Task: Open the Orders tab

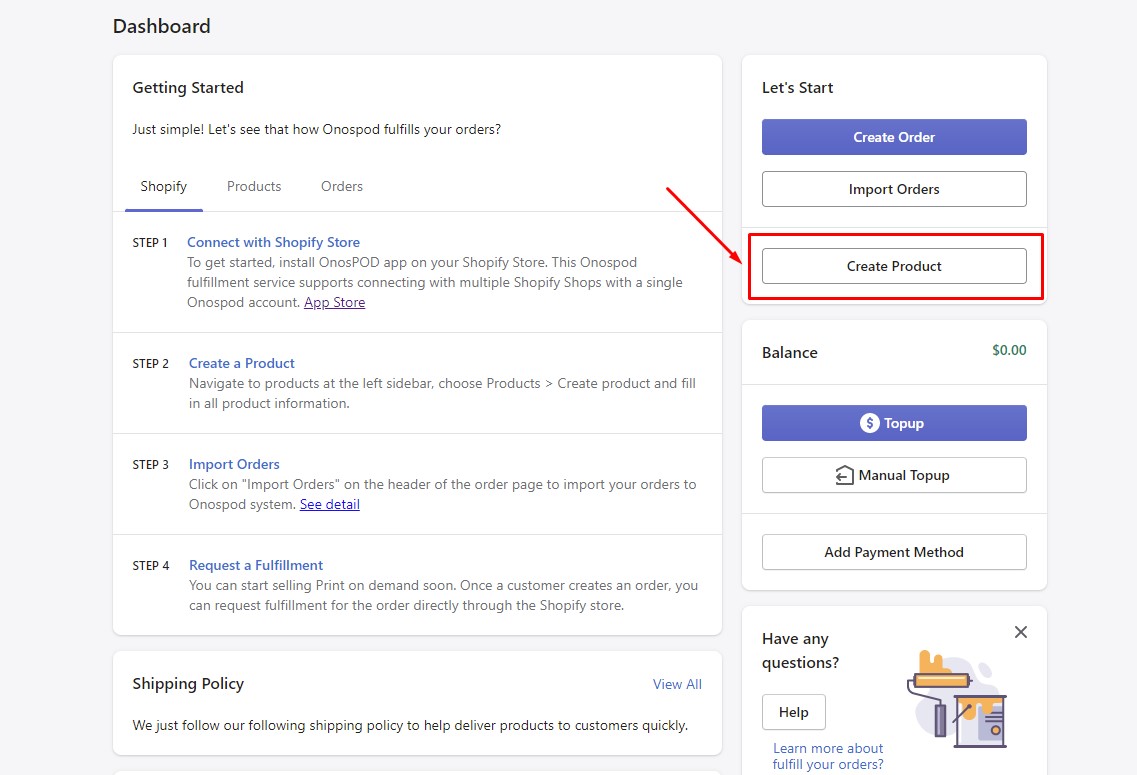Action: pyautogui.click(x=342, y=186)
